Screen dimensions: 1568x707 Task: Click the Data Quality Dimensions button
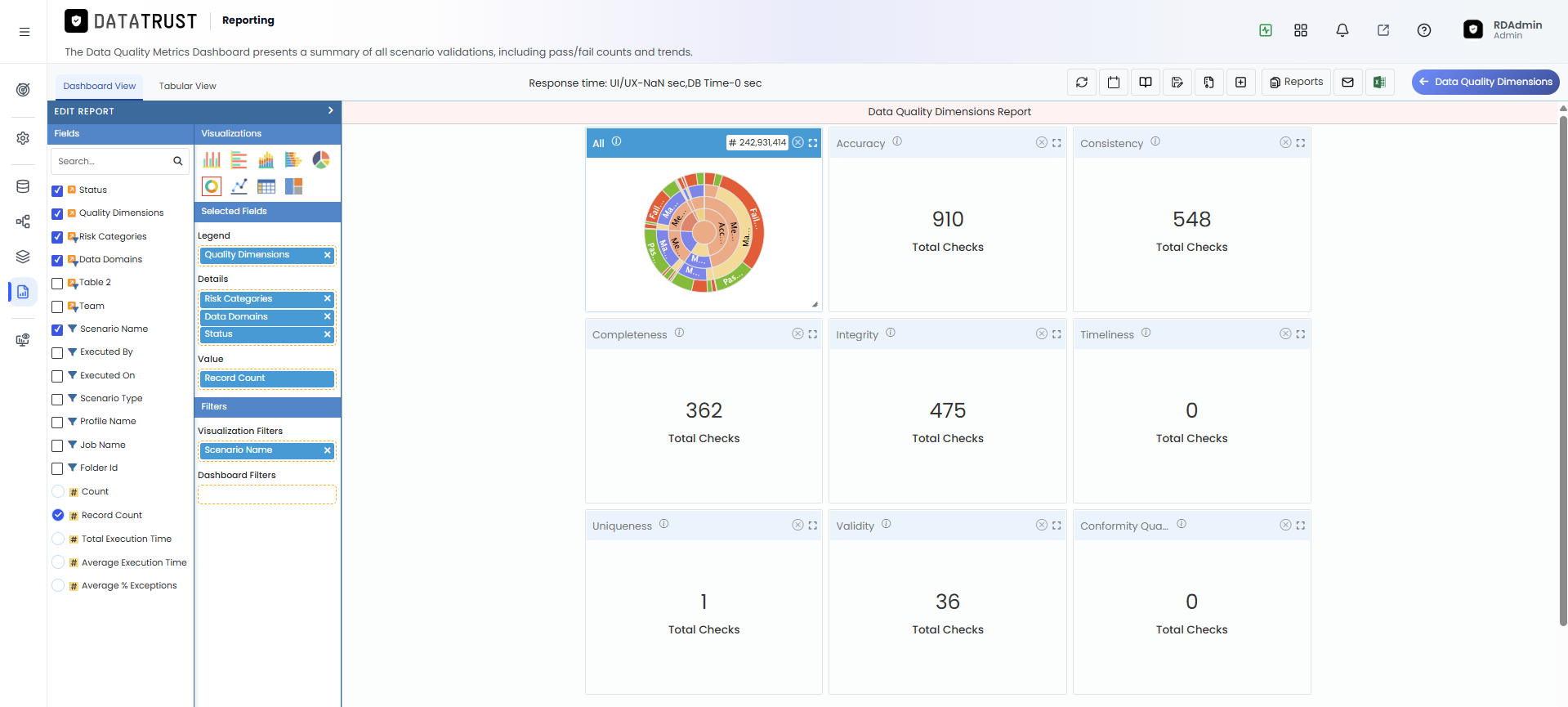pos(1485,82)
